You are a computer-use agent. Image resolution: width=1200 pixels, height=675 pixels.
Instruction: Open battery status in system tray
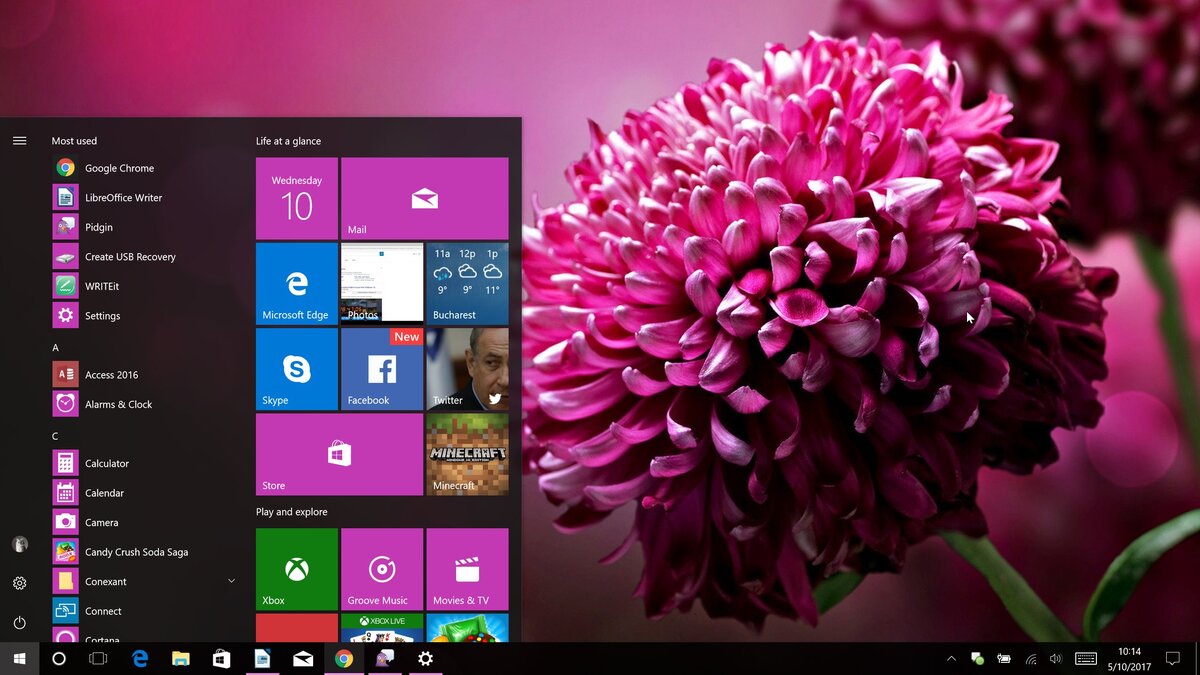click(1003, 658)
